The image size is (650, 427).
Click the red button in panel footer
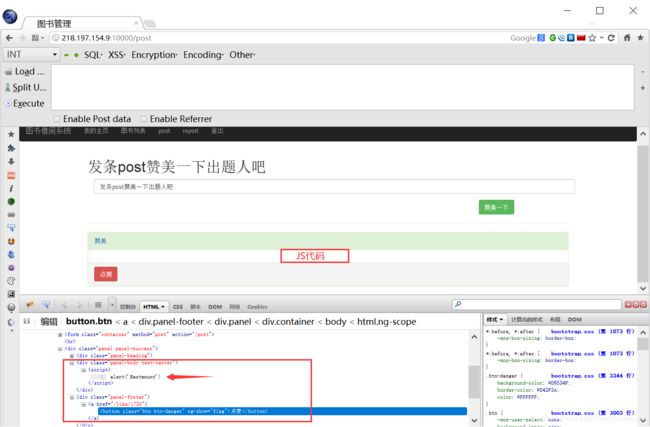tap(106, 274)
